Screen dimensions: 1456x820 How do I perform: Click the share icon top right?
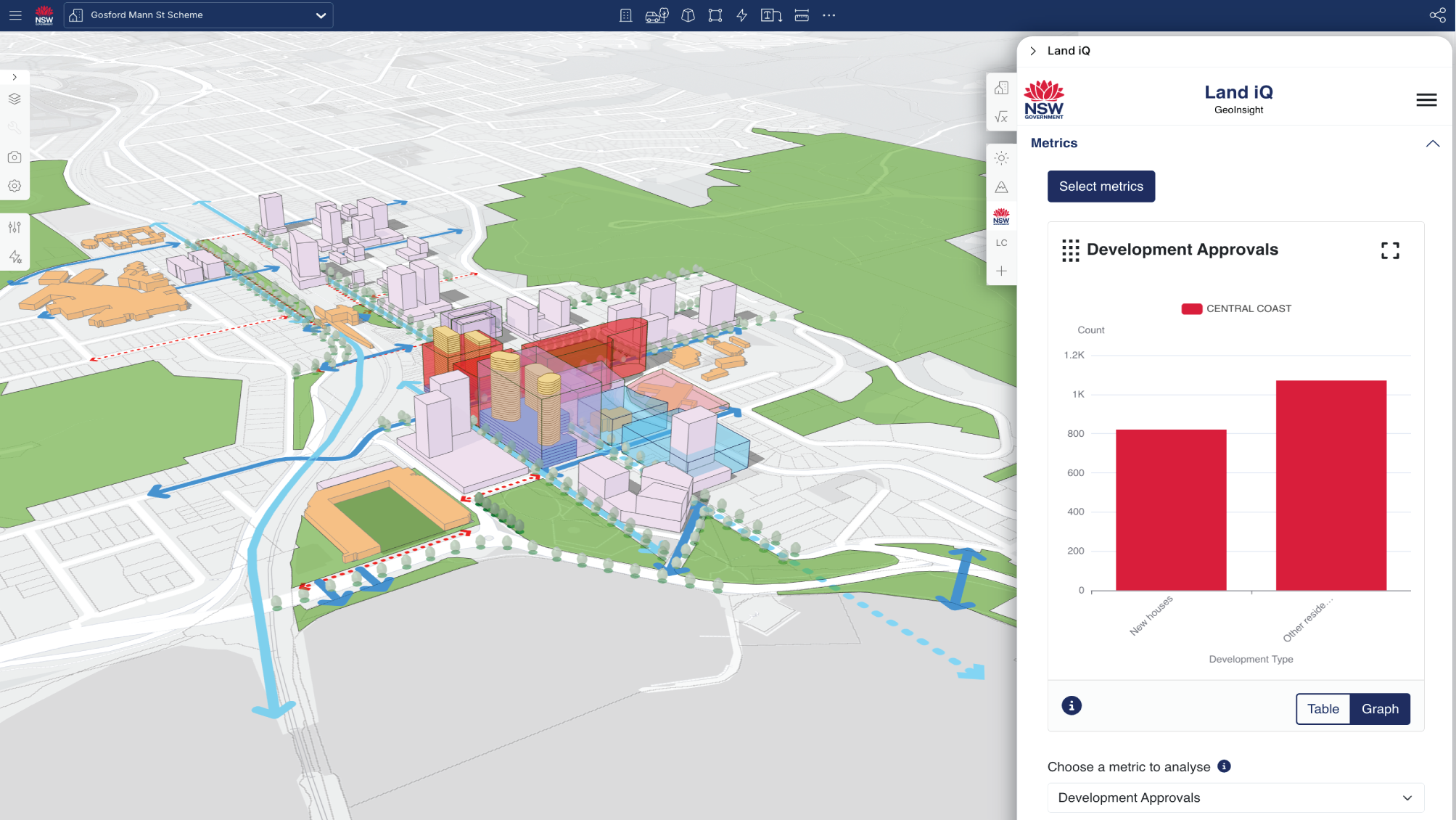[1439, 14]
